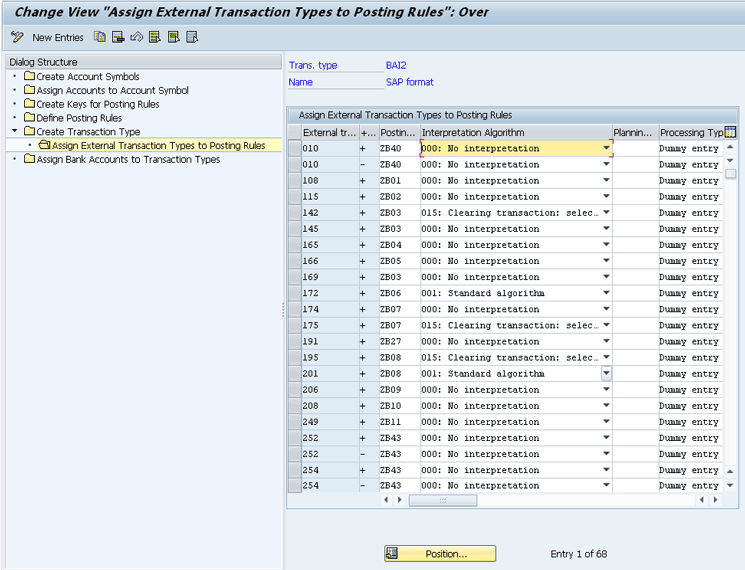Click the Delete entry toolbar icon
This screenshot has height=570, width=745.
coord(118,37)
